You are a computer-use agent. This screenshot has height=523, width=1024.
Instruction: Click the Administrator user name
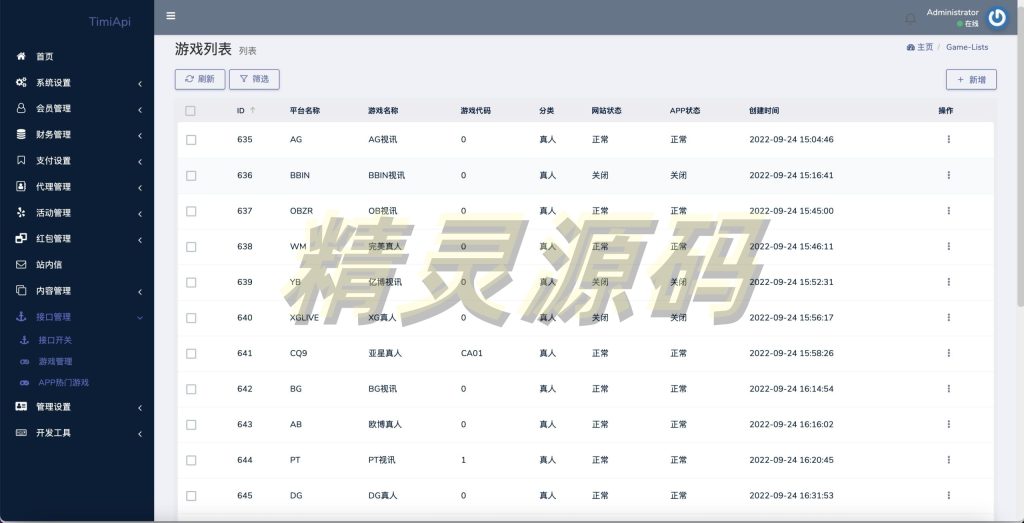pyautogui.click(x=952, y=12)
